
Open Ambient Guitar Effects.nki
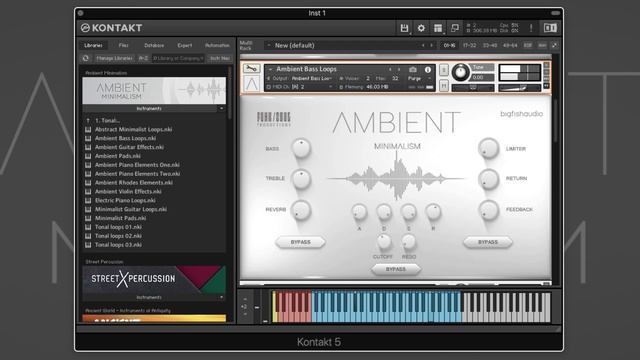click(x=129, y=147)
